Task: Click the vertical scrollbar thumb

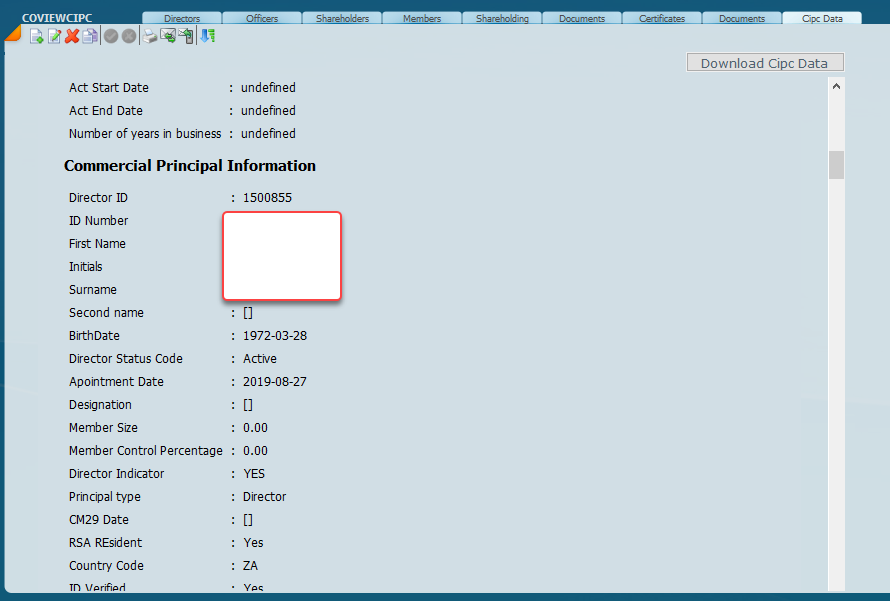Action: coord(836,164)
